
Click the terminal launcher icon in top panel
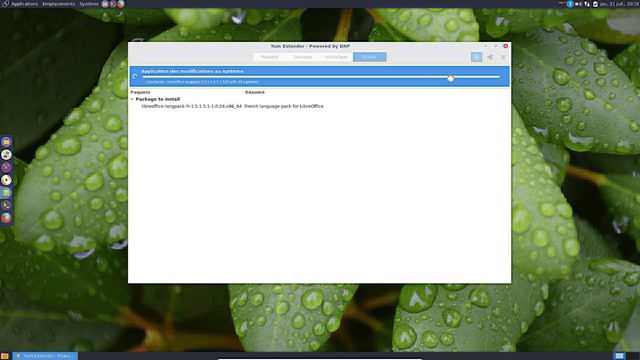pyautogui.click(x=113, y=4)
